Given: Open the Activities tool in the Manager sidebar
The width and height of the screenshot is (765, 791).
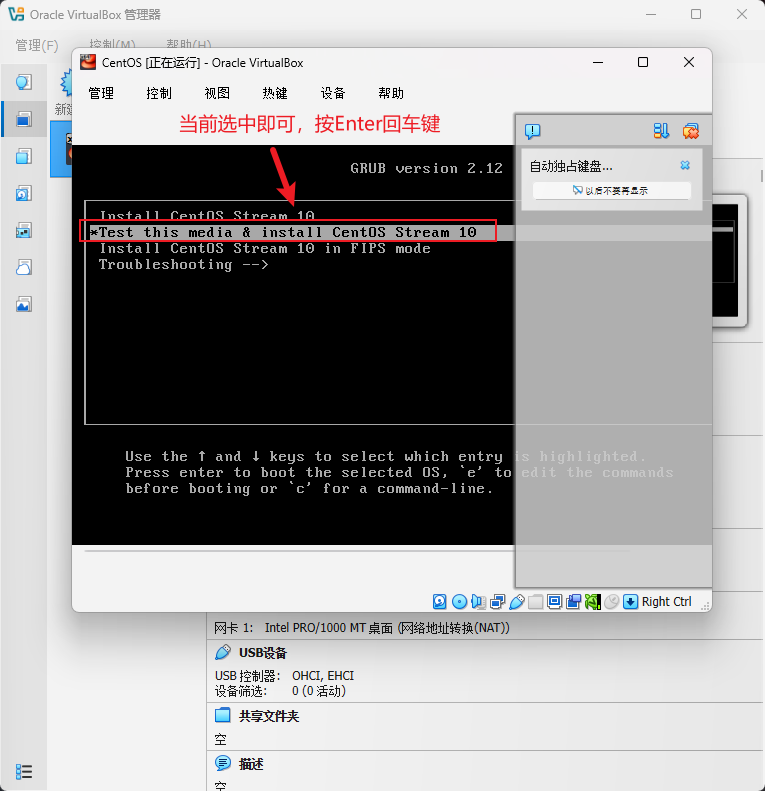Looking at the screenshot, I should pyautogui.click(x=23, y=304).
